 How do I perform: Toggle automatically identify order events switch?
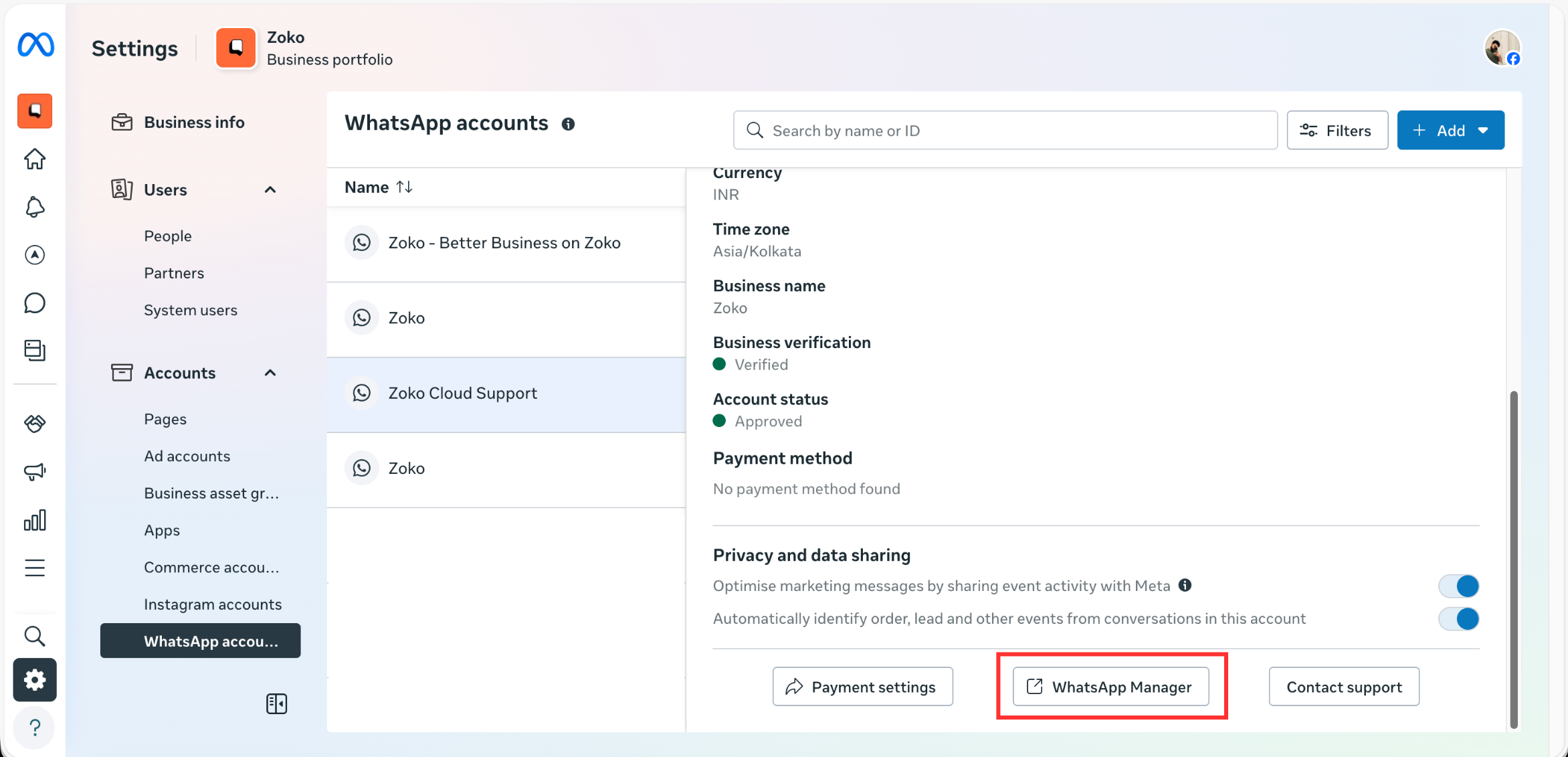coord(1459,619)
